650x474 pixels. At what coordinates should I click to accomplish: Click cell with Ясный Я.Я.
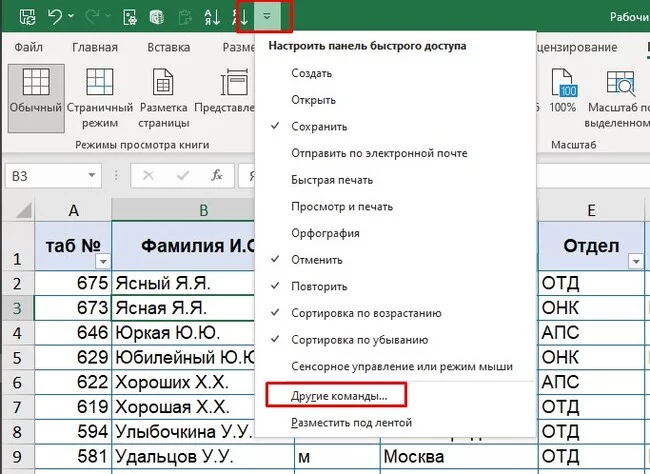[x=183, y=283]
